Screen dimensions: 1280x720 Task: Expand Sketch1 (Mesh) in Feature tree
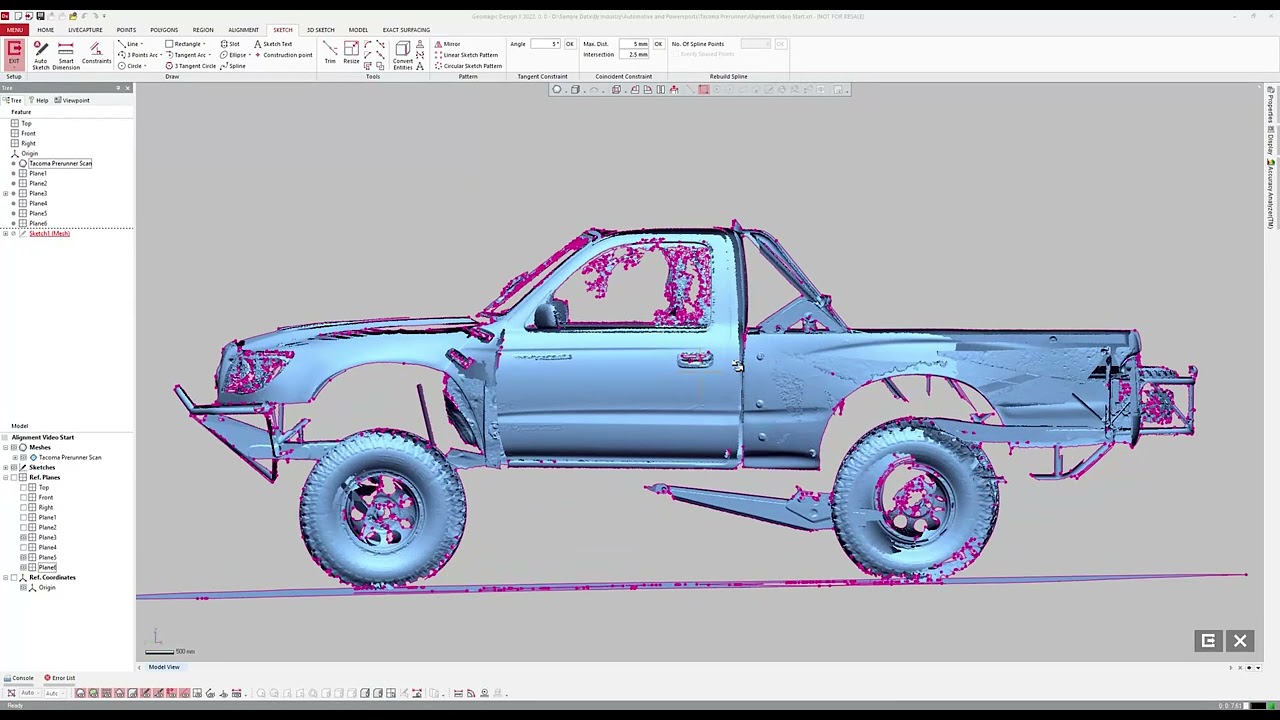pyautogui.click(x=6, y=233)
